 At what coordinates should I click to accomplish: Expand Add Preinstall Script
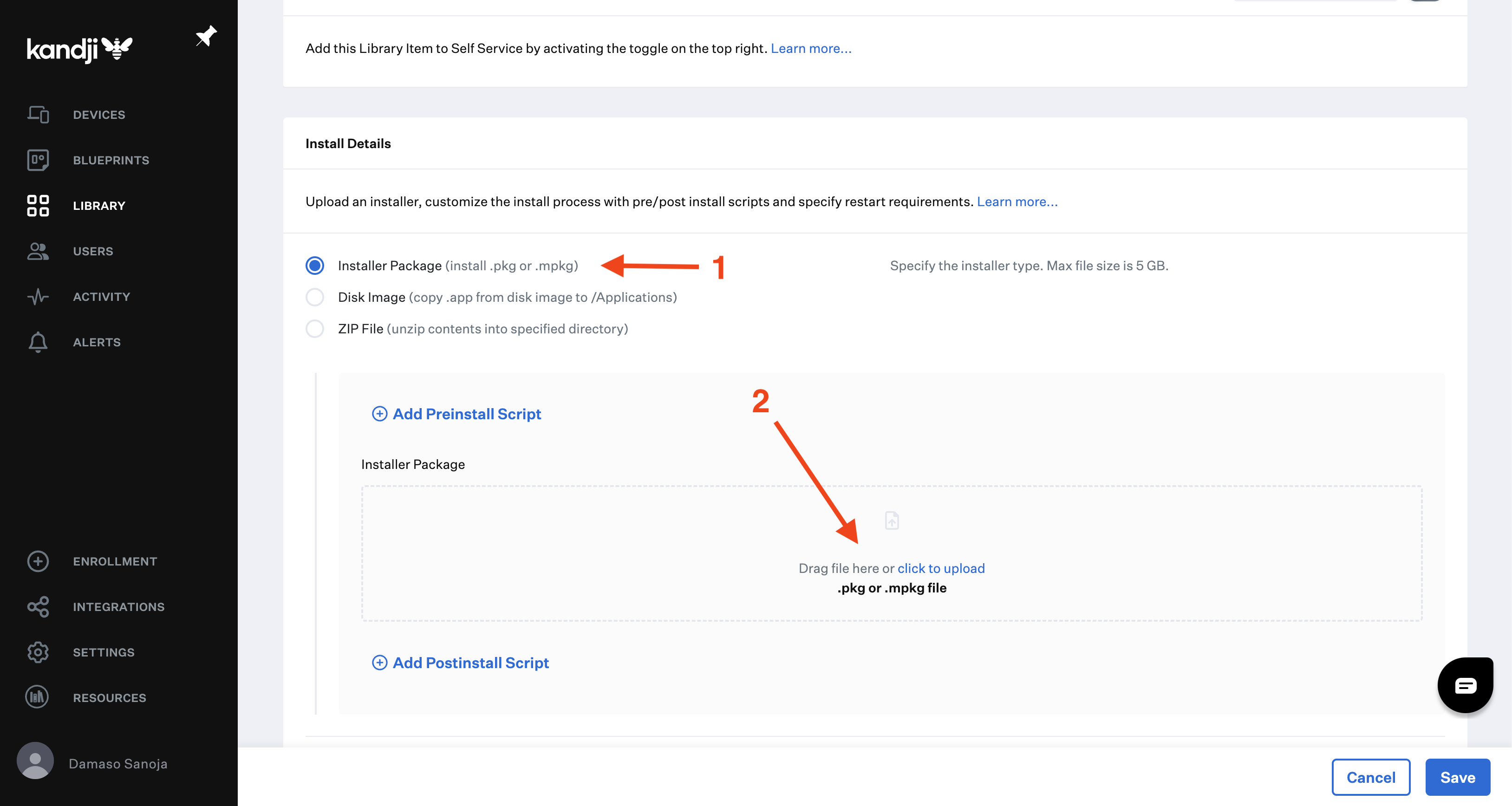(x=457, y=414)
